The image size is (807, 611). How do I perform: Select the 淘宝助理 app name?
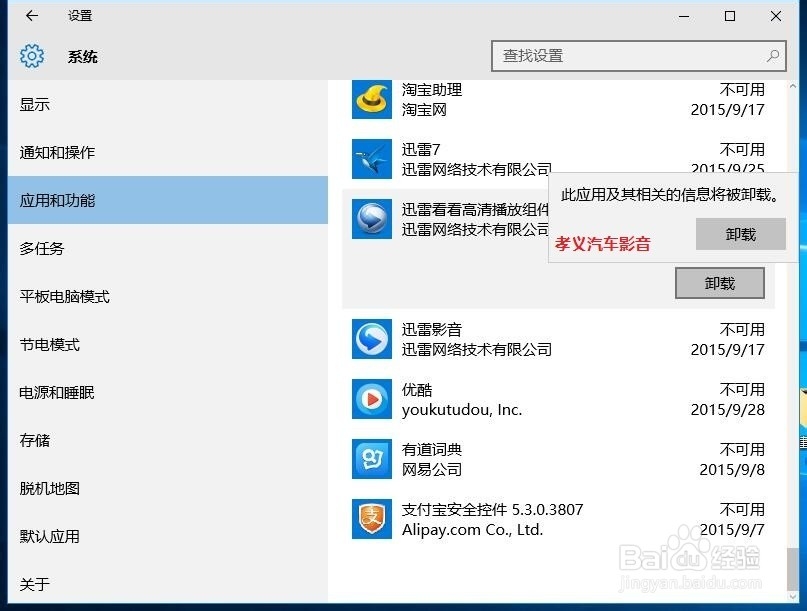coord(432,90)
